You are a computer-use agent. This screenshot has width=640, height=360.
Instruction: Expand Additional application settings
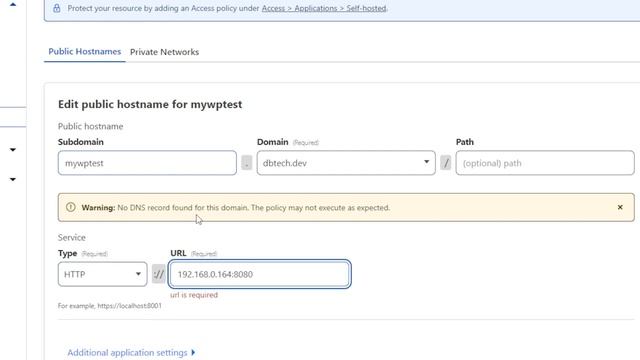point(131,352)
